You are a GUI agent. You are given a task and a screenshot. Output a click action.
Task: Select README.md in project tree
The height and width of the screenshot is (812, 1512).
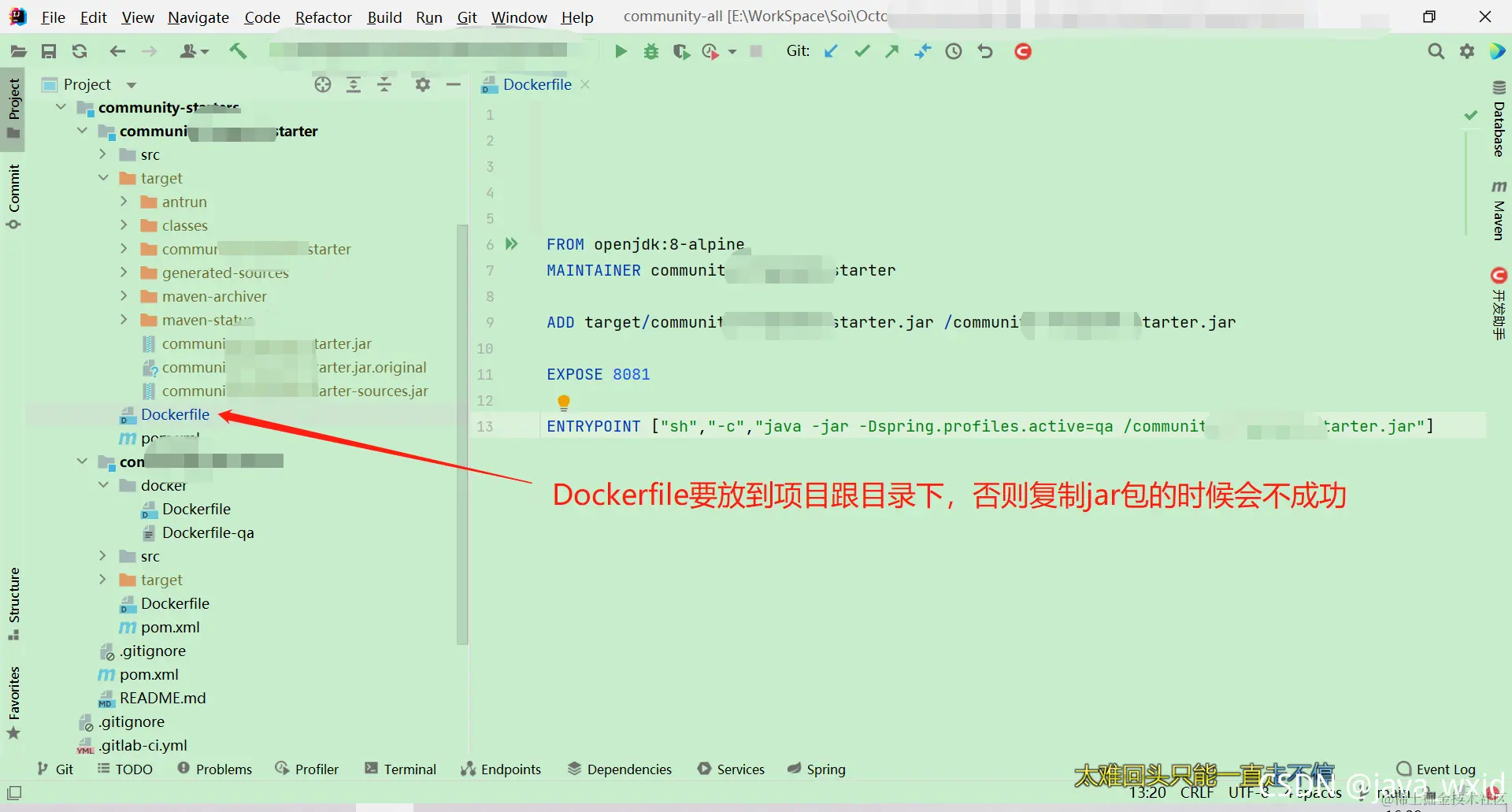coord(162,698)
